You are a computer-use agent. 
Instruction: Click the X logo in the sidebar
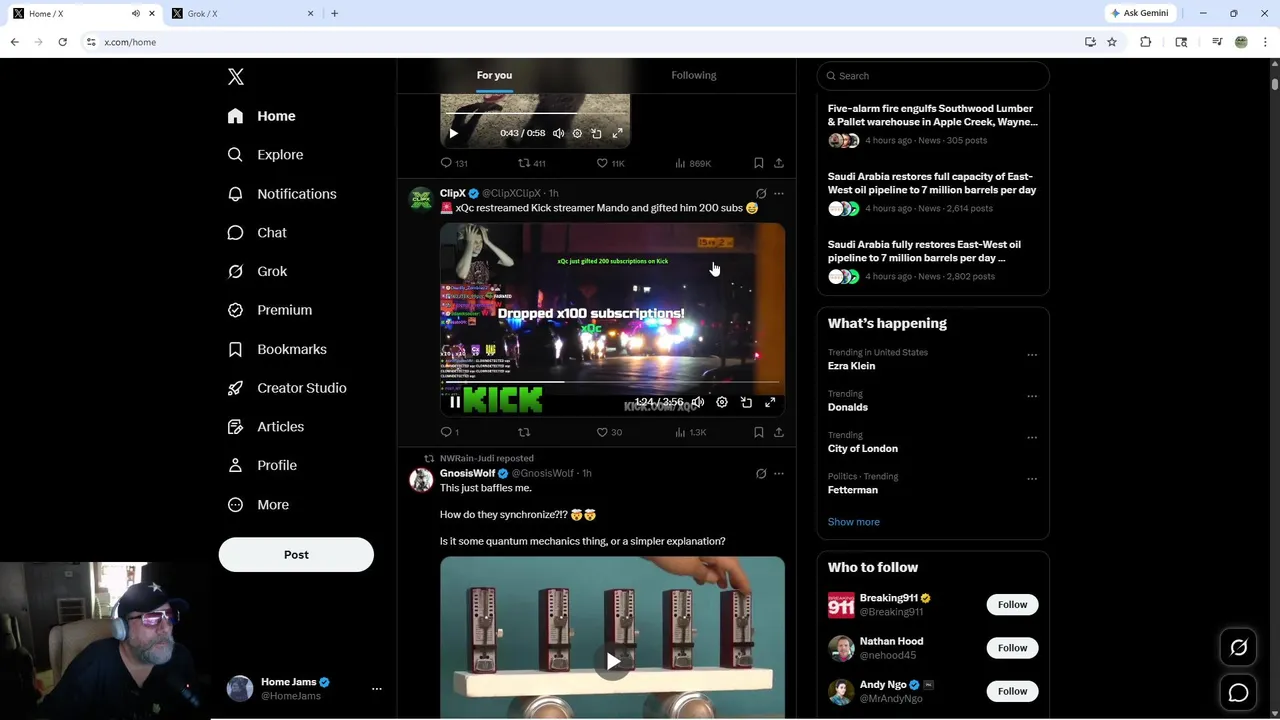[235, 77]
